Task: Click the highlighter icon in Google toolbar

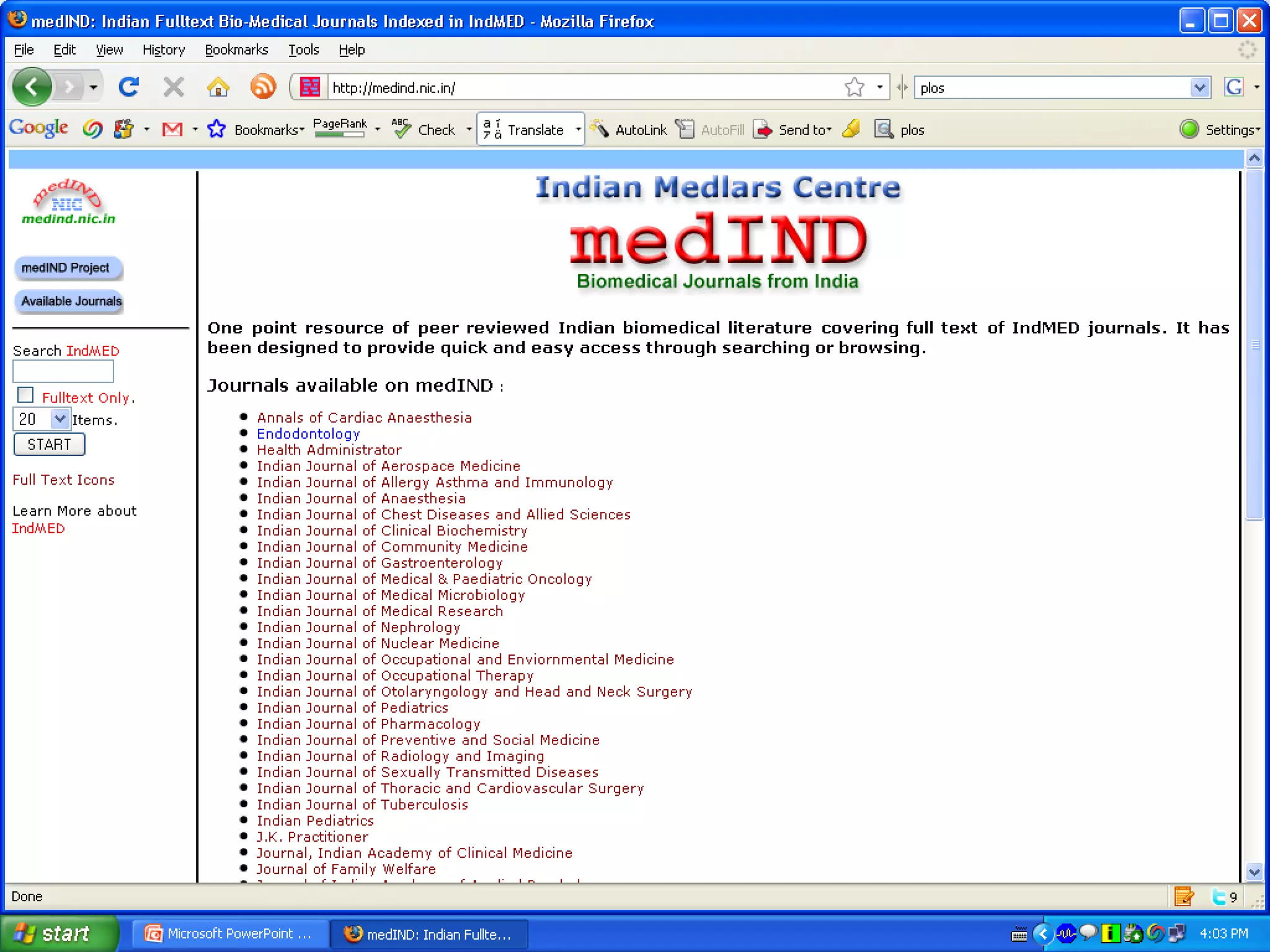Action: click(852, 129)
